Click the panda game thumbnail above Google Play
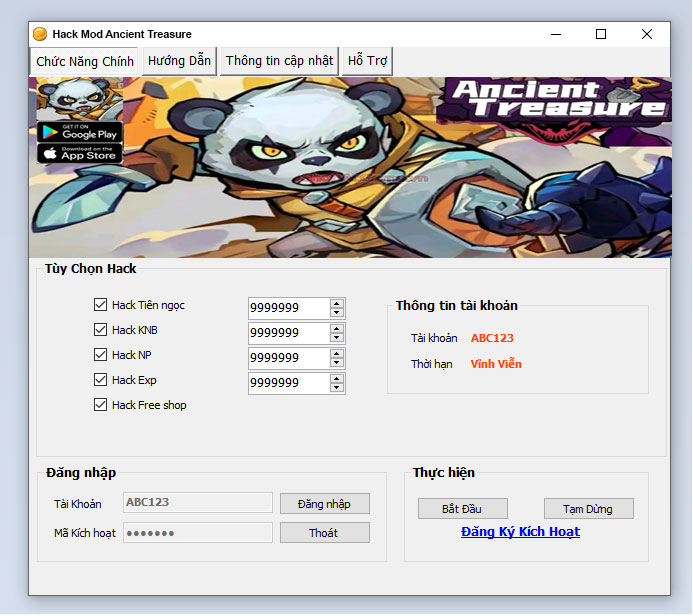693x616 pixels. pyautogui.click(x=80, y=99)
